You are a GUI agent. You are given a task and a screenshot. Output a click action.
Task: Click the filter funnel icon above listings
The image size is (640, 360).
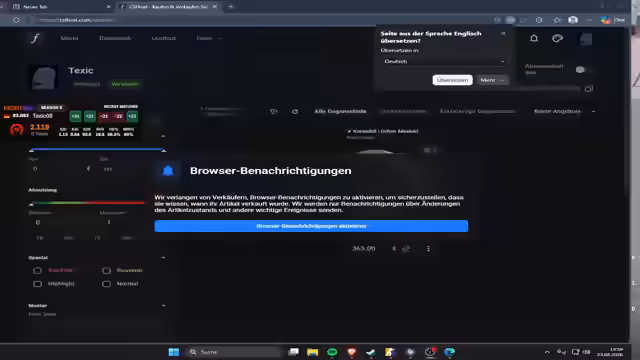tap(273, 111)
